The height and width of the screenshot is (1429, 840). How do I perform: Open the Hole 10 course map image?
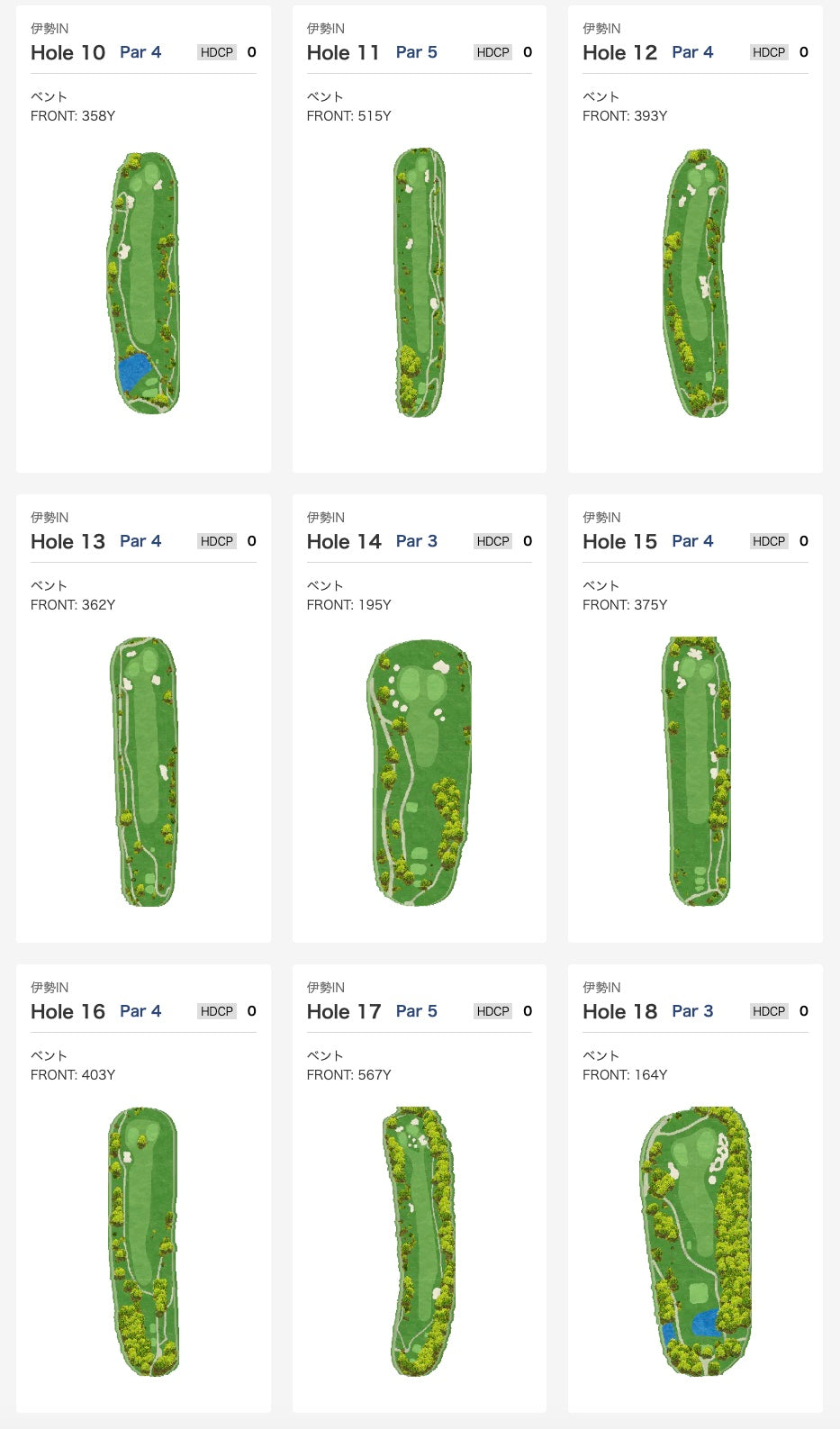tap(143, 283)
